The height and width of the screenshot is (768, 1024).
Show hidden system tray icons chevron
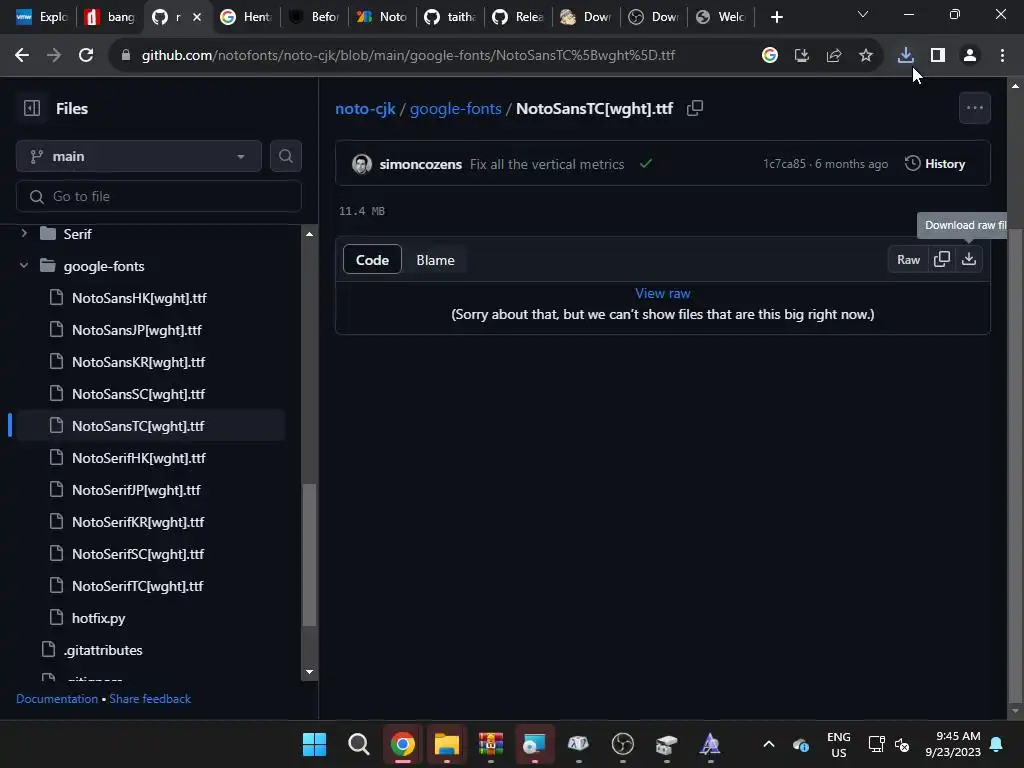[769, 744]
